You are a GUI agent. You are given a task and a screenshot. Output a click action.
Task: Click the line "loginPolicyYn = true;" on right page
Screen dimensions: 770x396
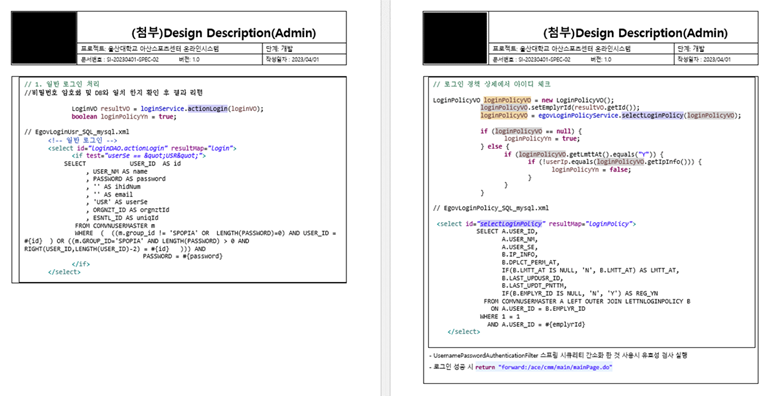click(x=541, y=139)
